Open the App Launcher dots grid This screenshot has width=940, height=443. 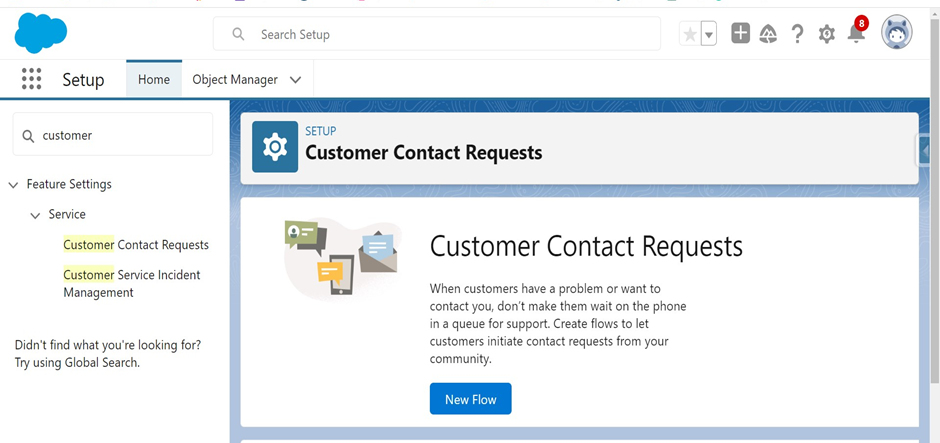click(x=31, y=79)
